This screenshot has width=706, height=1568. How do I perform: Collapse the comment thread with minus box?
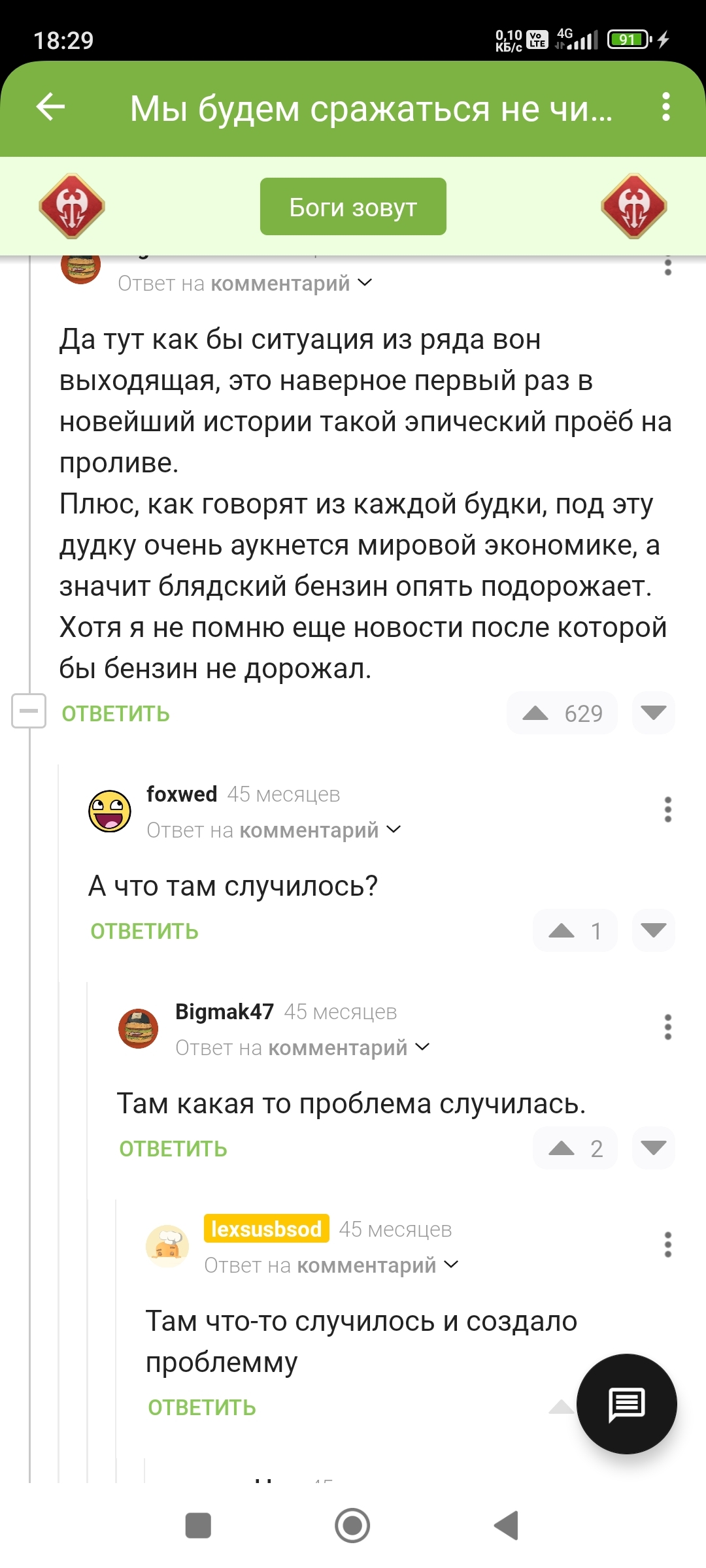[29, 711]
